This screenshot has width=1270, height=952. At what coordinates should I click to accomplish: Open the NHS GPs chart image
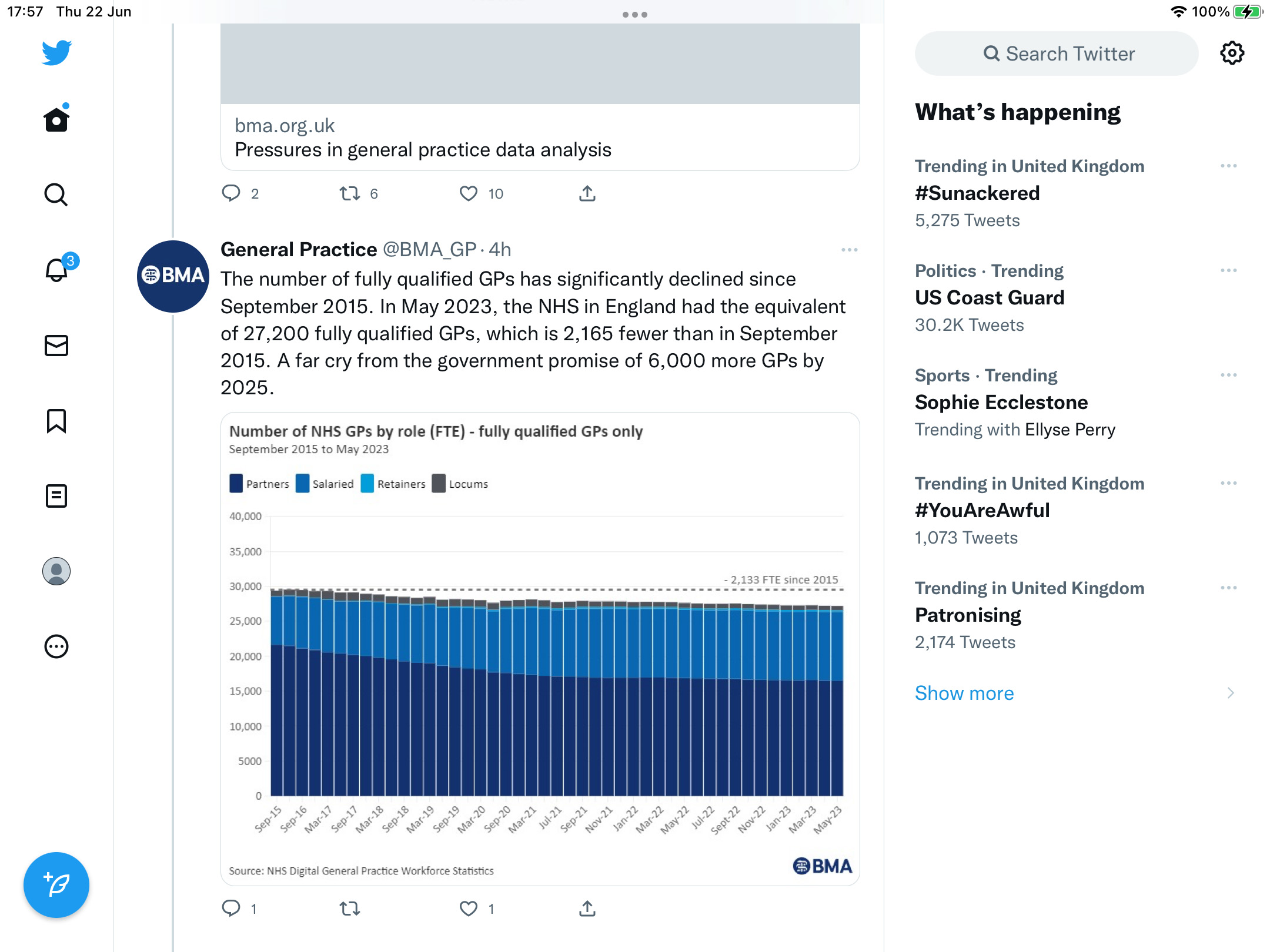[x=540, y=649]
